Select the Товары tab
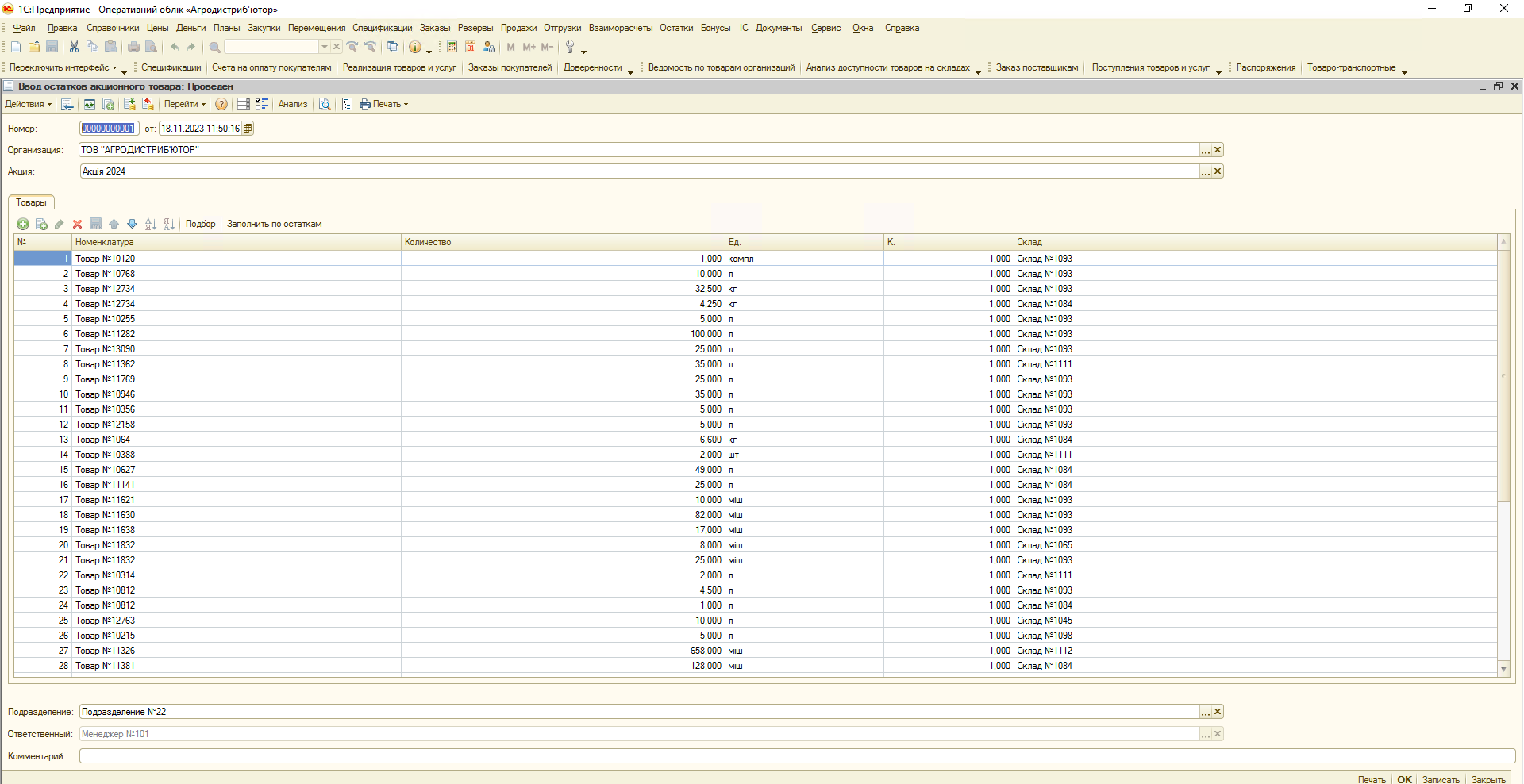The width and height of the screenshot is (1524, 784). pyautogui.click(x=31, y=203)
